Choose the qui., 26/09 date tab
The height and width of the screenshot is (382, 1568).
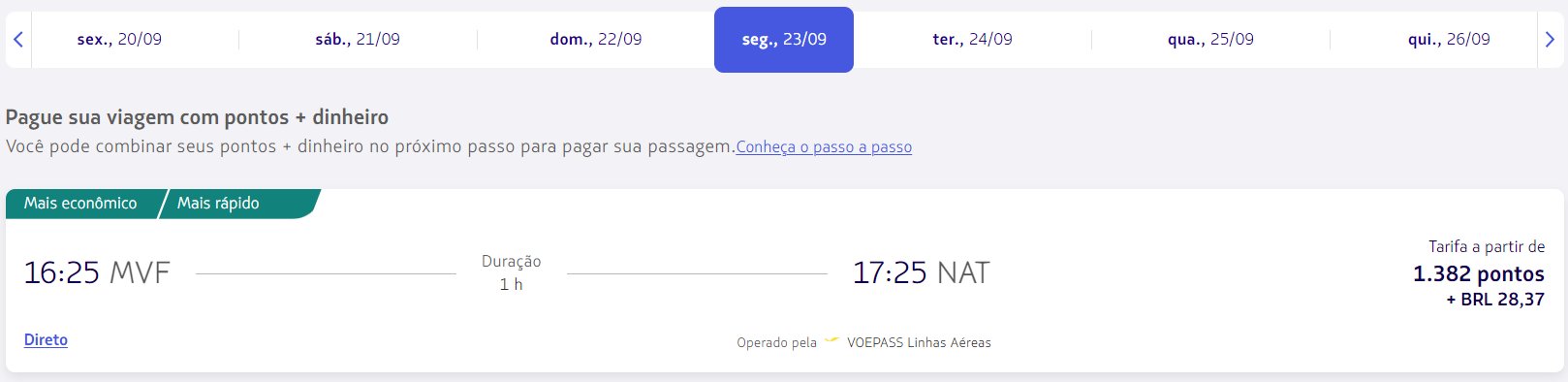coord(1449,40)
